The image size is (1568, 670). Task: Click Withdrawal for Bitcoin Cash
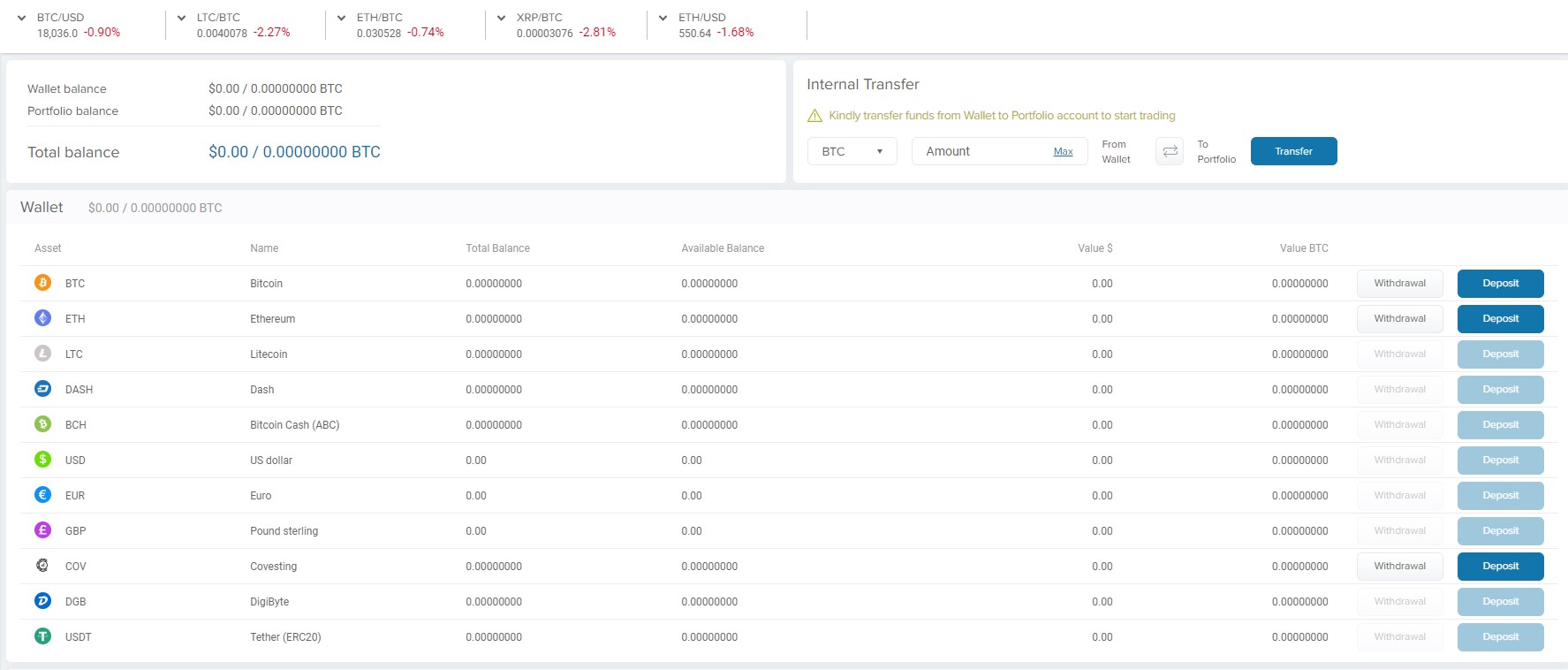(1400, 424)
